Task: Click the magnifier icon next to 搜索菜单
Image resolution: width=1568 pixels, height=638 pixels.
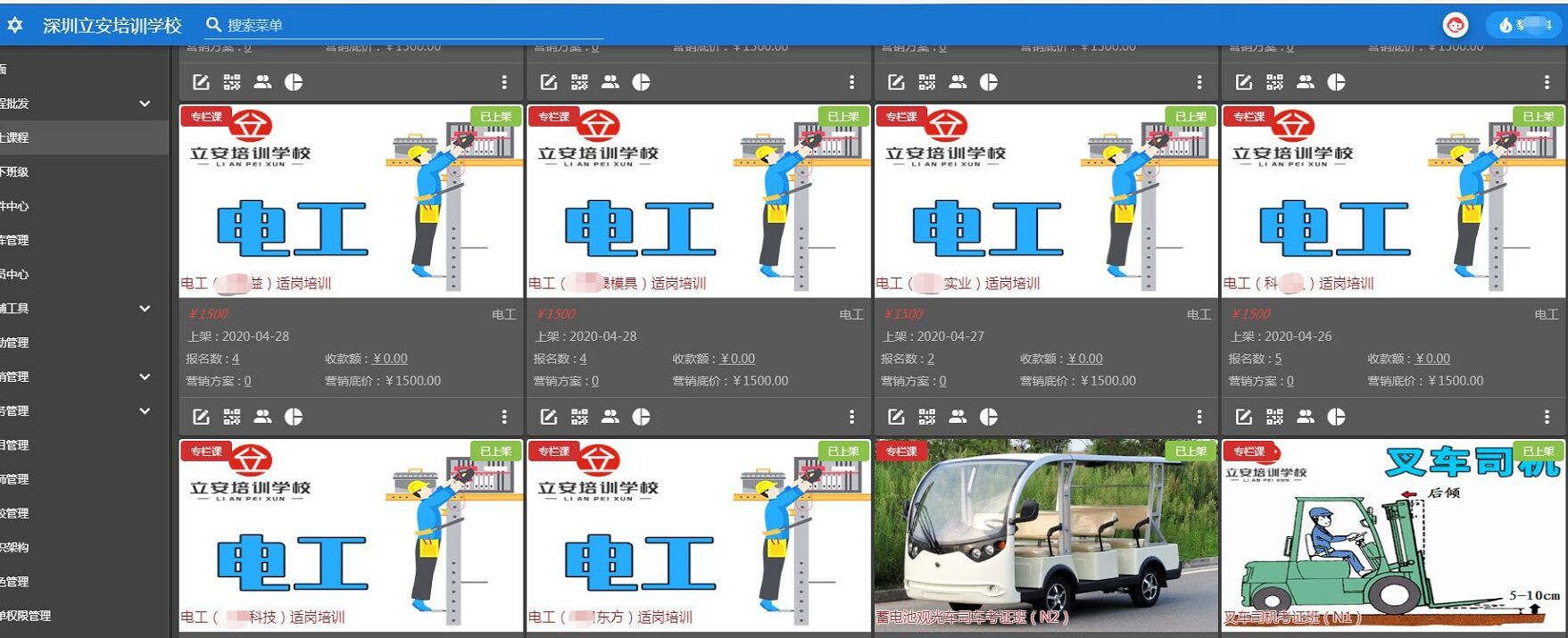Action: 213,25
